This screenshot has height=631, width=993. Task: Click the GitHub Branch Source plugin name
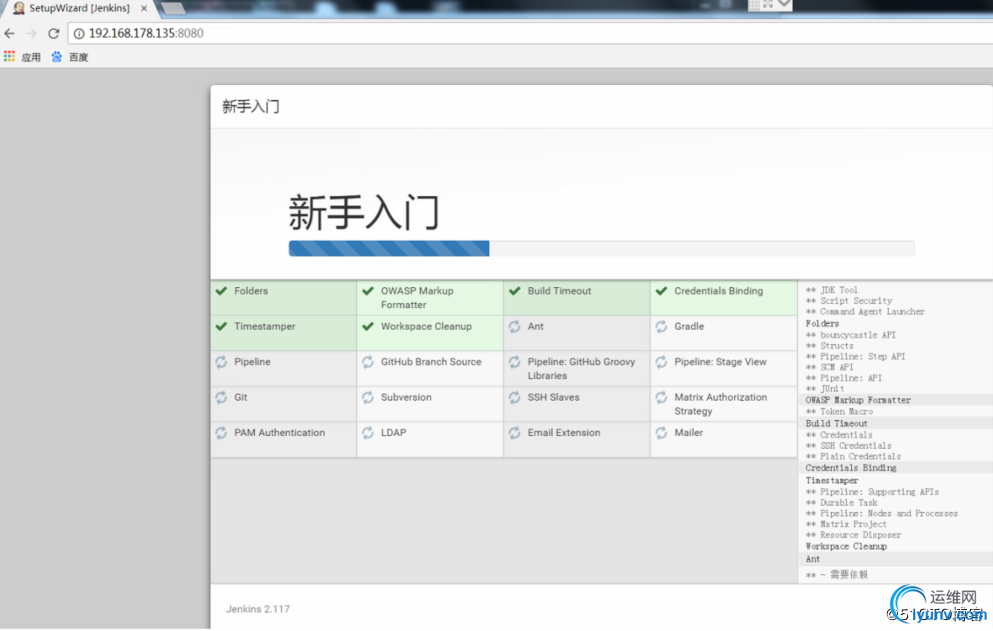point(431,362)
